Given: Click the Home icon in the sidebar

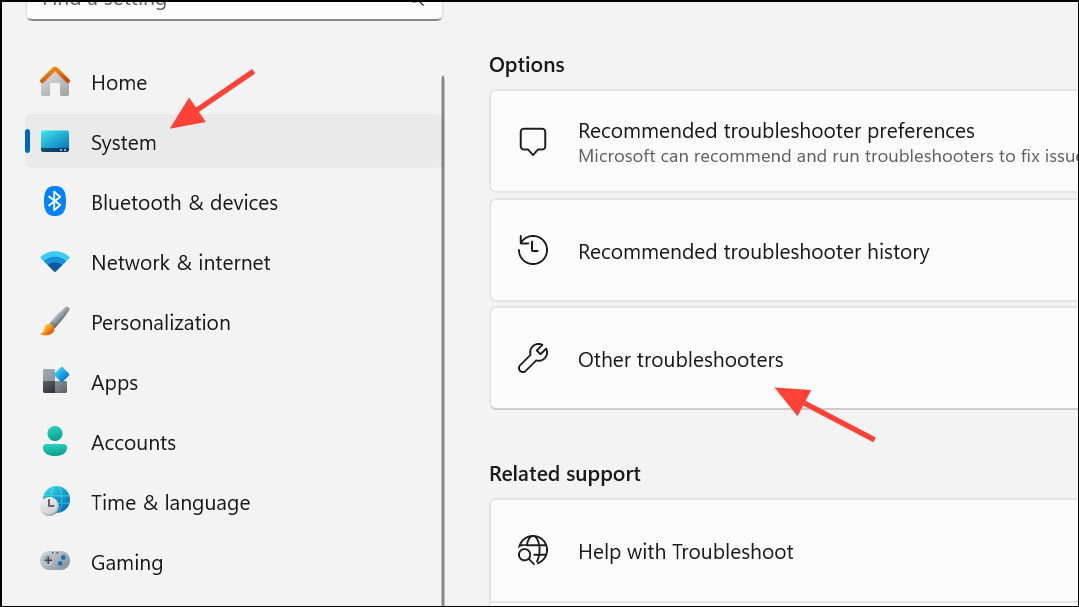Looking at the screenshot, I should (55, 82).
